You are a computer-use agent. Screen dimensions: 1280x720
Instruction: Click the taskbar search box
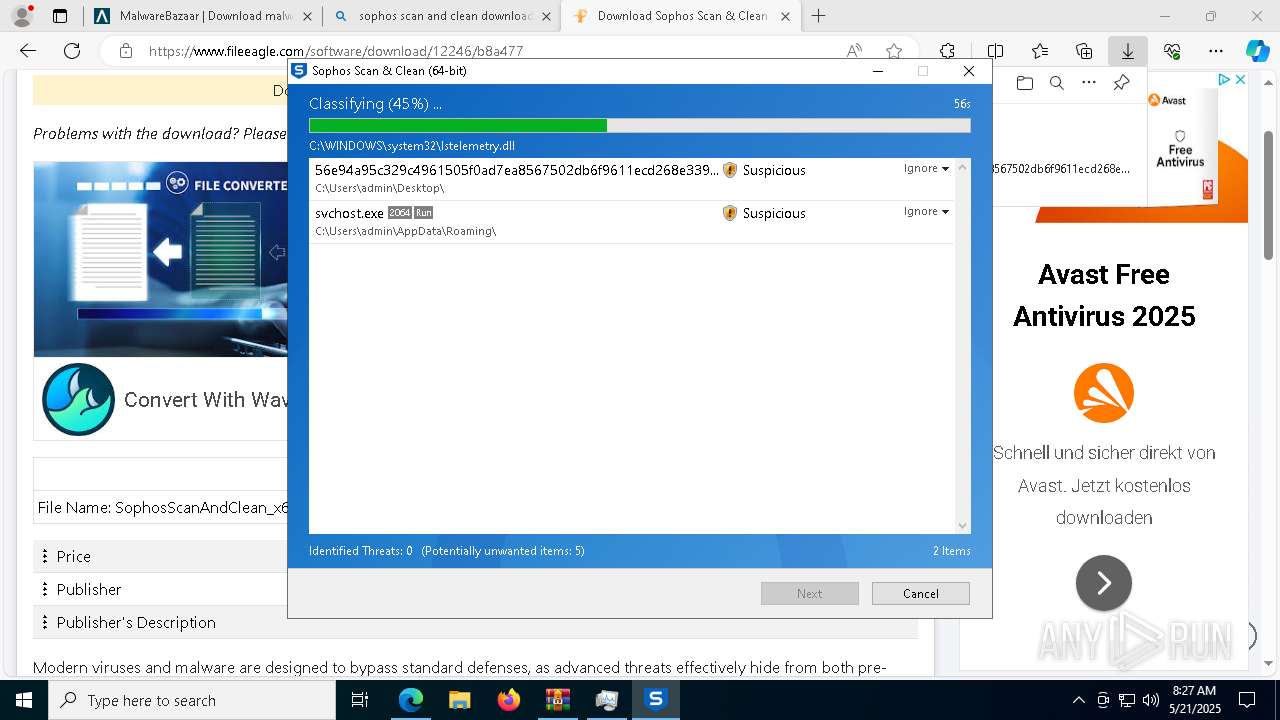click(x=192, y=700)
